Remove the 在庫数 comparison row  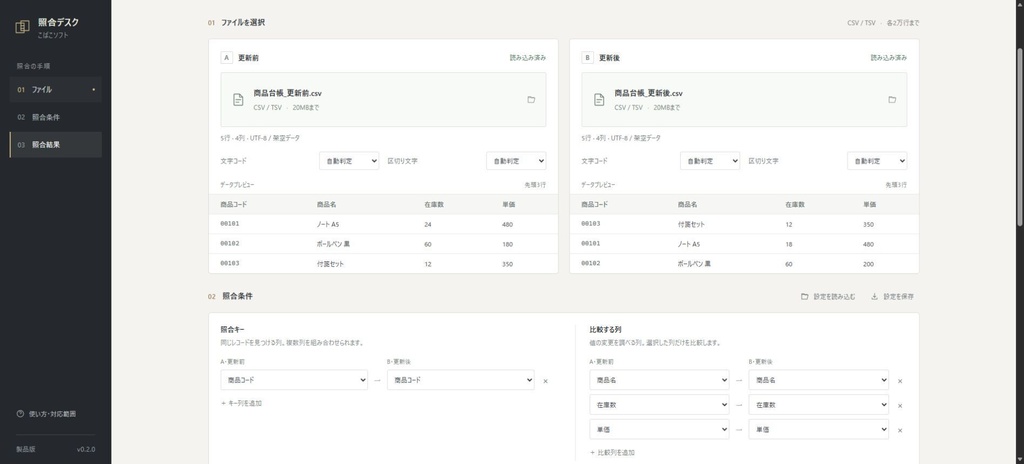[900, 406]
